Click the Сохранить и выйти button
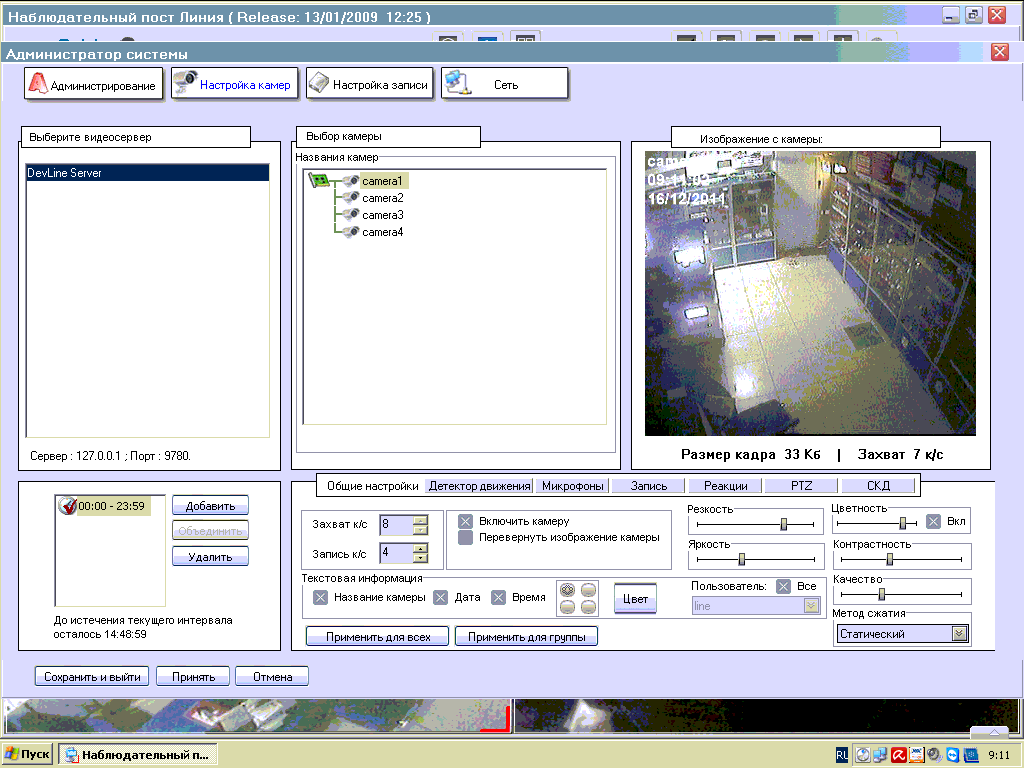This screenshot has width=1024, height=768. click(x=92, y=677)
